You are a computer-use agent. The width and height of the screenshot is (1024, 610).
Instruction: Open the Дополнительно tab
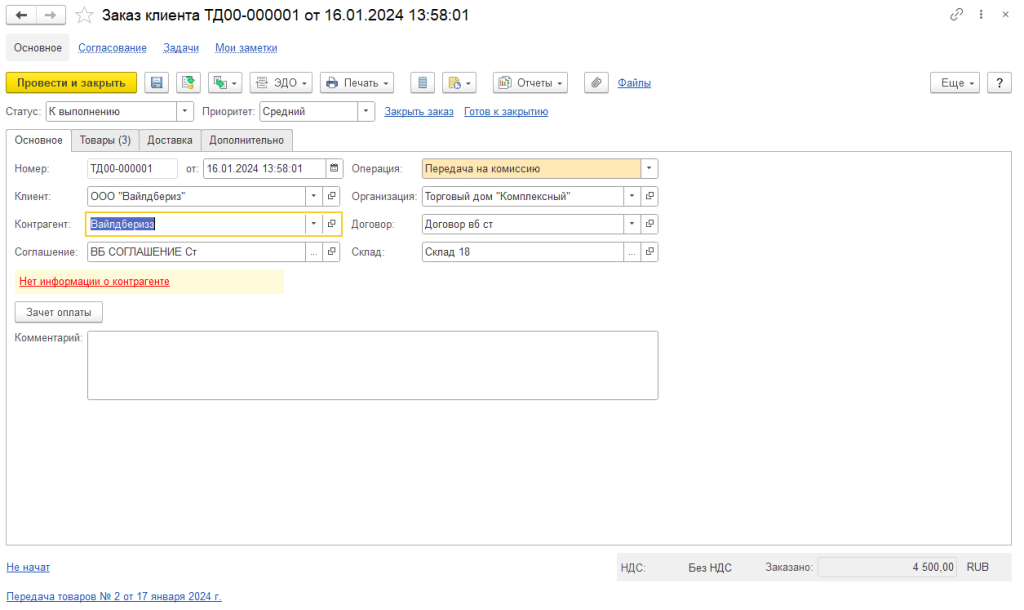(246, 140)
